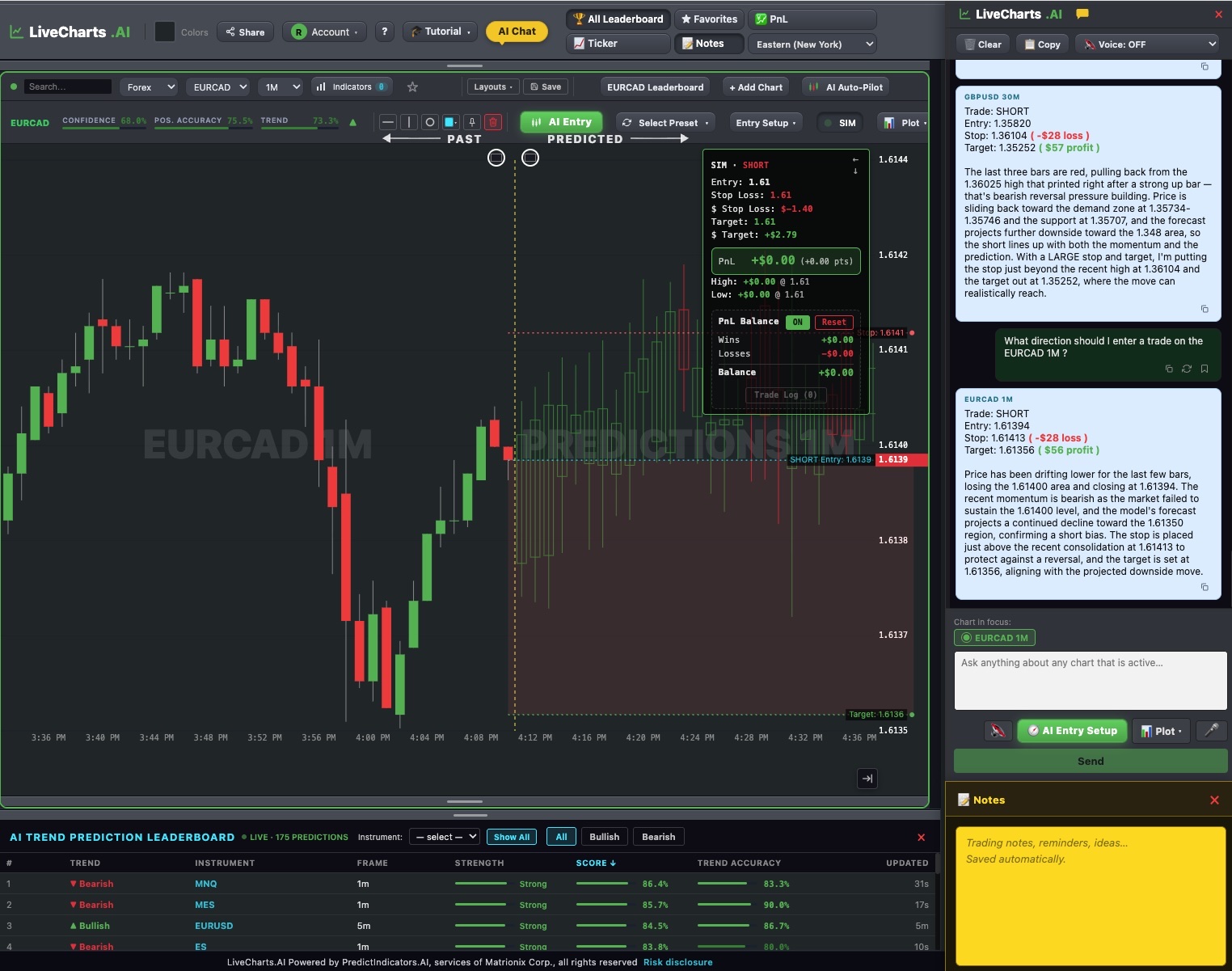Toggle the All Leaderboard panel
Screen dimensions: 1232x971
point(618,19)
